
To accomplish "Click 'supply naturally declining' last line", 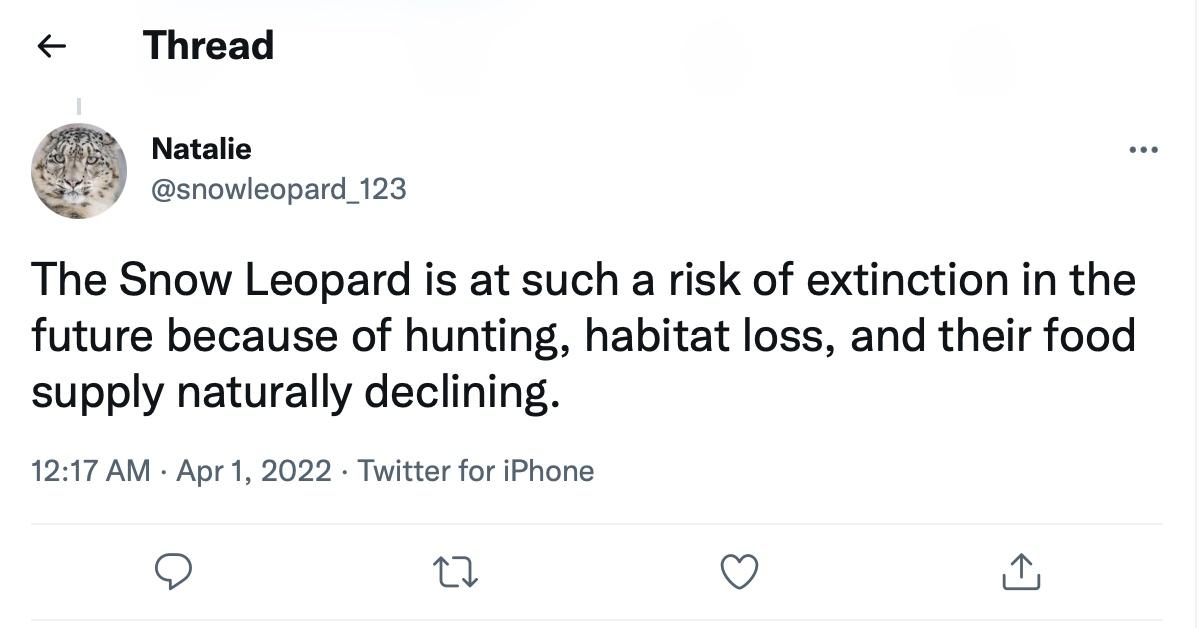I will pyautogui.click(x=290, y=392).
